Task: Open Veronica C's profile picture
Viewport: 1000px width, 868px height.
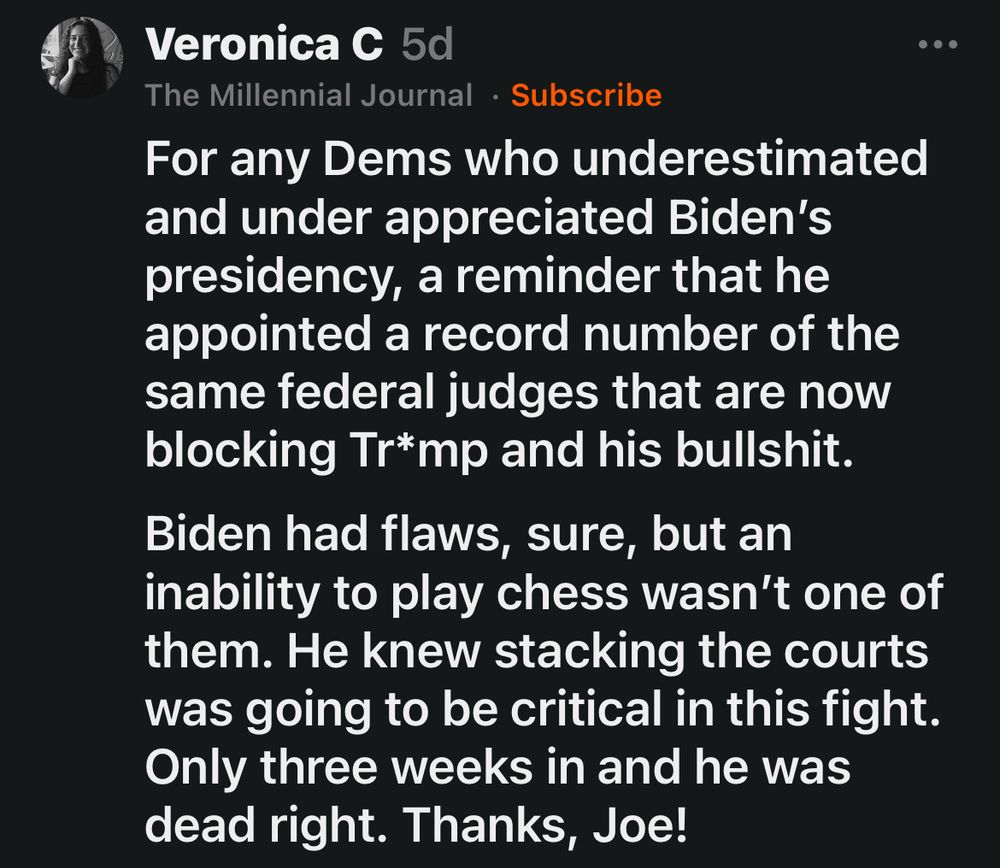Action: click(81, 57)
